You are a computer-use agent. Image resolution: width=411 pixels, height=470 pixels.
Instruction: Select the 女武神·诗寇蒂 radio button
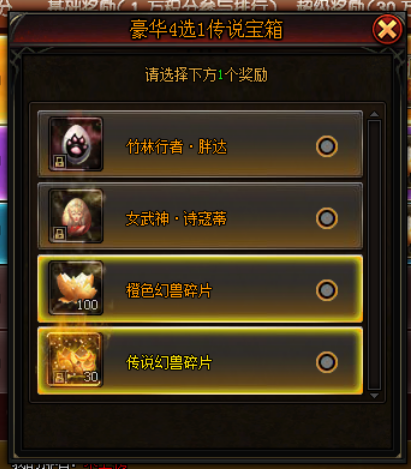tap(327, 218)
